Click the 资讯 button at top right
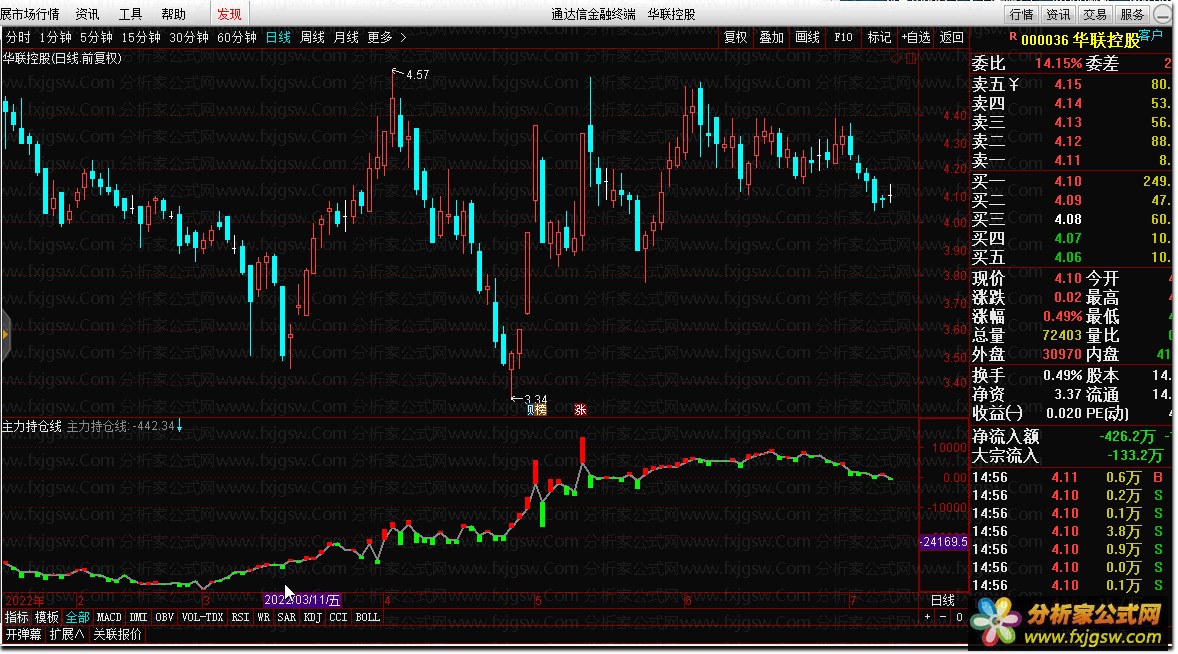The width and height of the screenshot is (1178, 654). click(1058, 14)
